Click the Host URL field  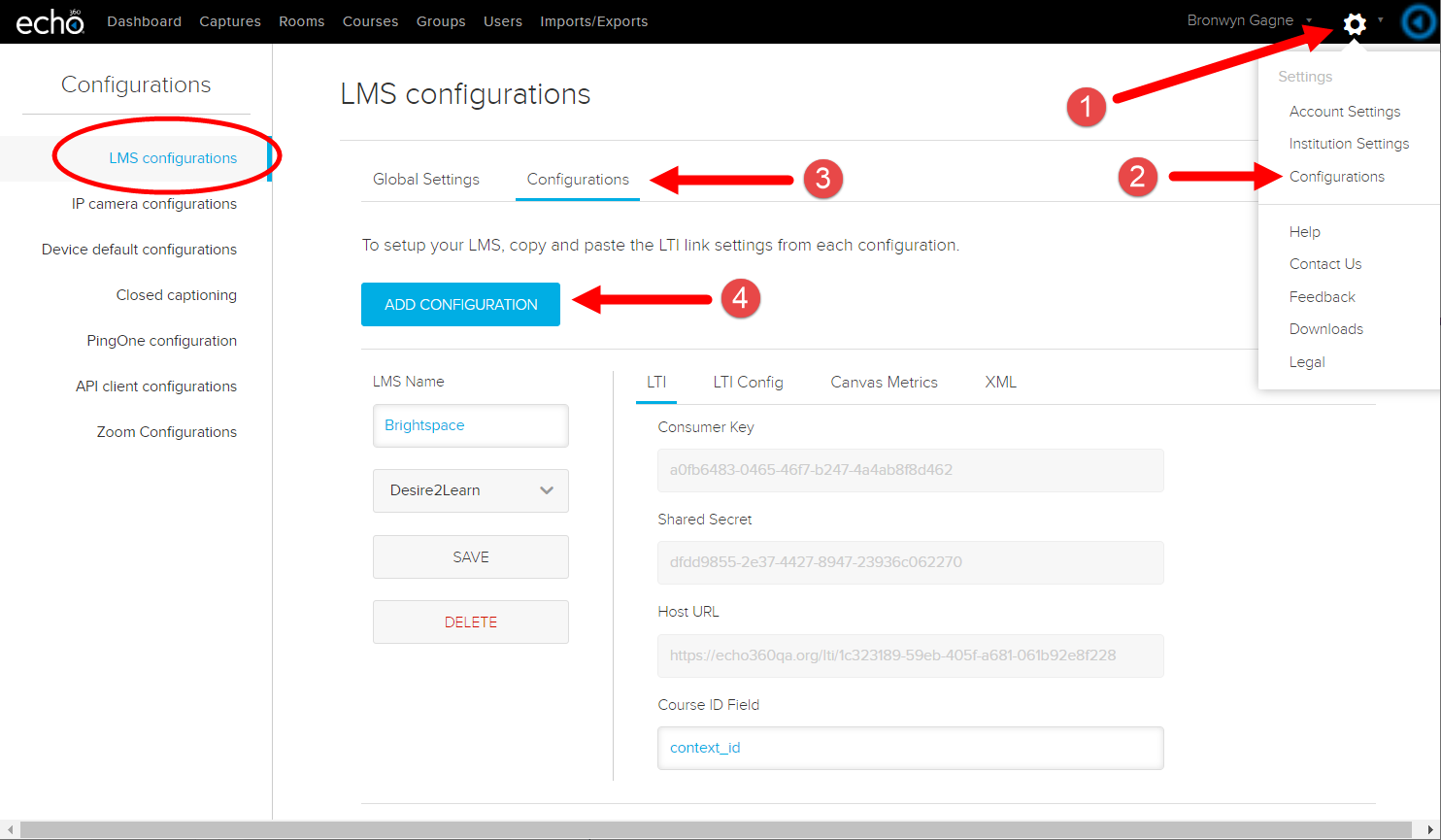coord(910,655)
